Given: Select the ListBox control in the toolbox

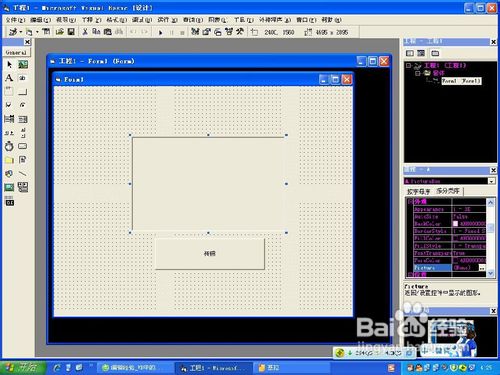Looking at the screenshot, I should pyautogui.click(x=23, y=119).
